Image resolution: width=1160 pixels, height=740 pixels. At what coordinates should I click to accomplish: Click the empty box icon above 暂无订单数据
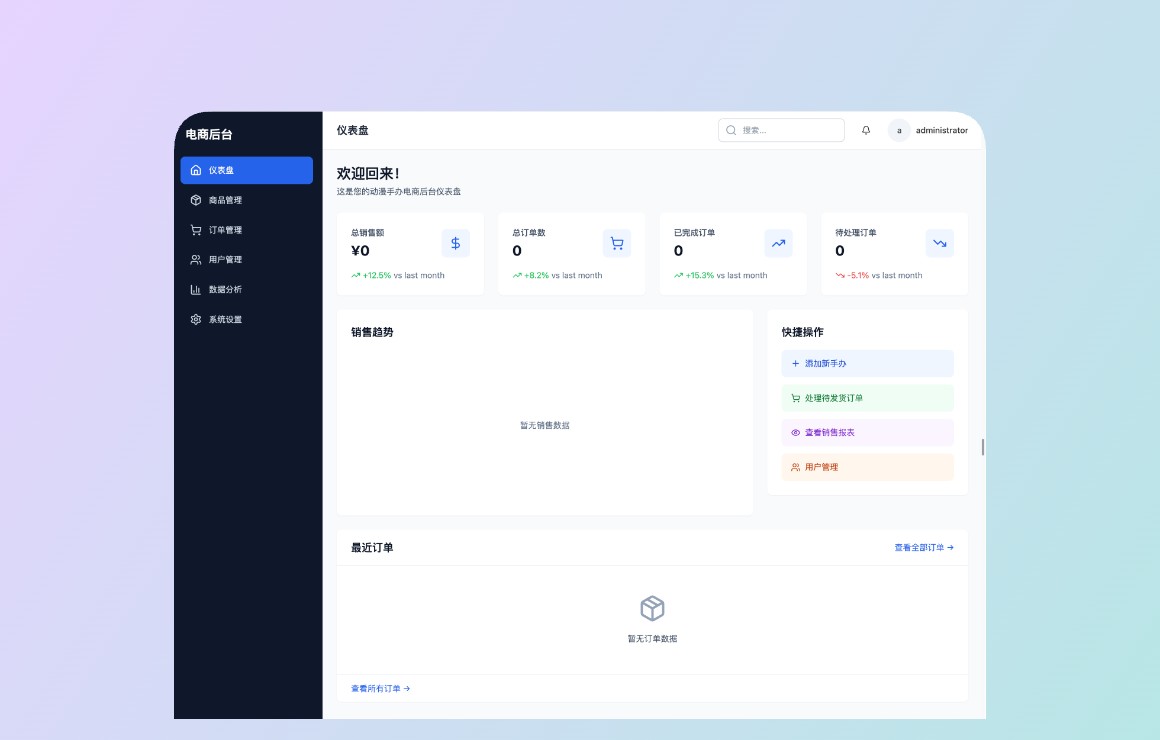click(652, 608)
